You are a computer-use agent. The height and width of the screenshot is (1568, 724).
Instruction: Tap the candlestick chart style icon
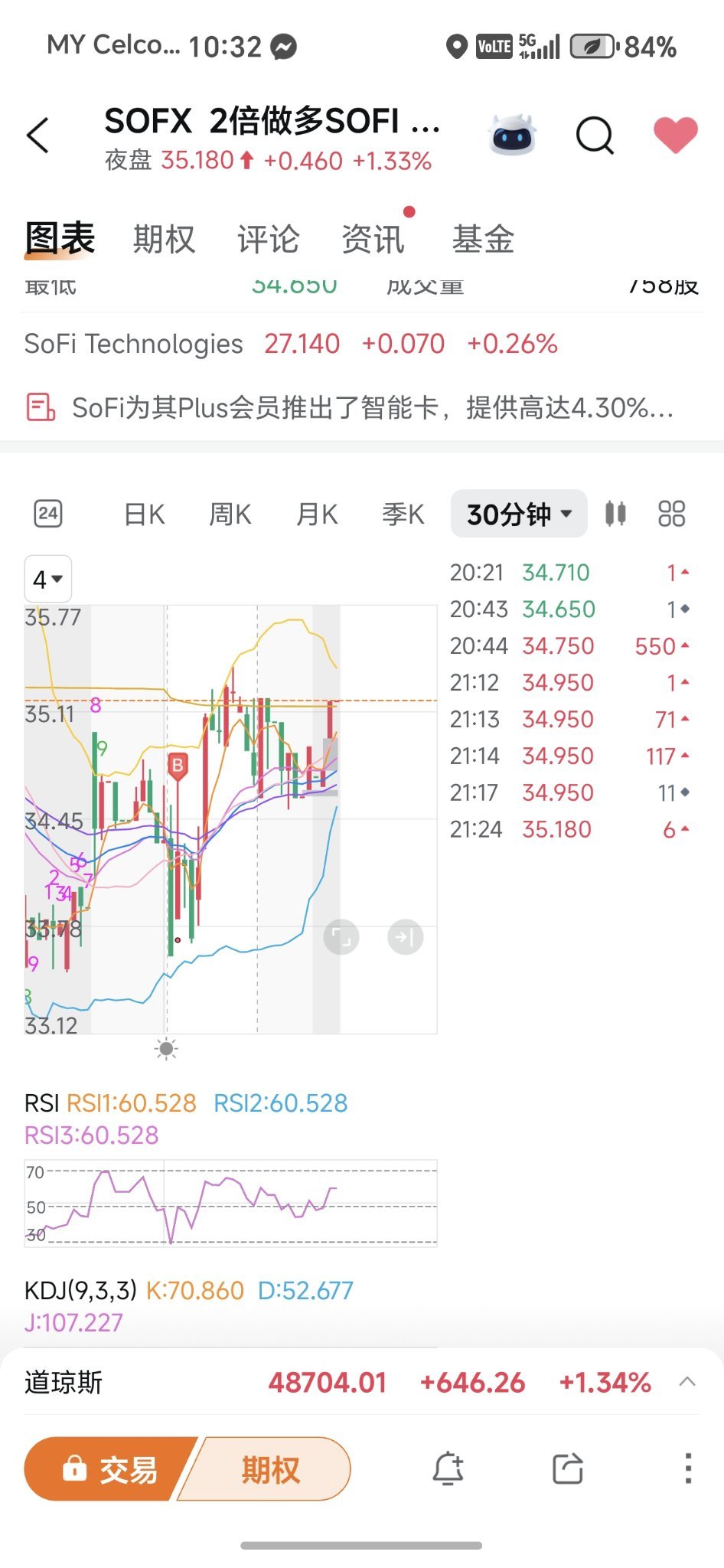615,514
